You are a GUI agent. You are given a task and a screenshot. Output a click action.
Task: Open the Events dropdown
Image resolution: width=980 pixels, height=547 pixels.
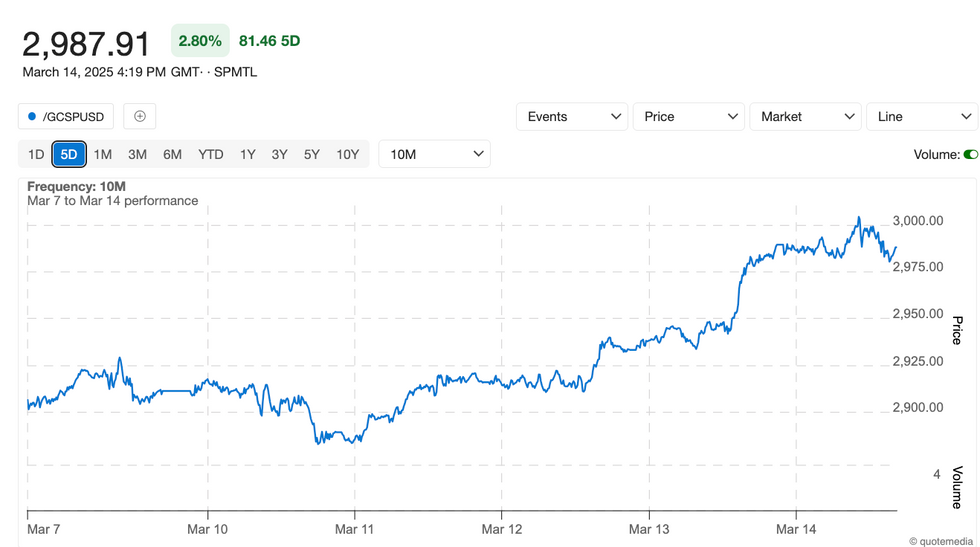[x=572, y=117]
